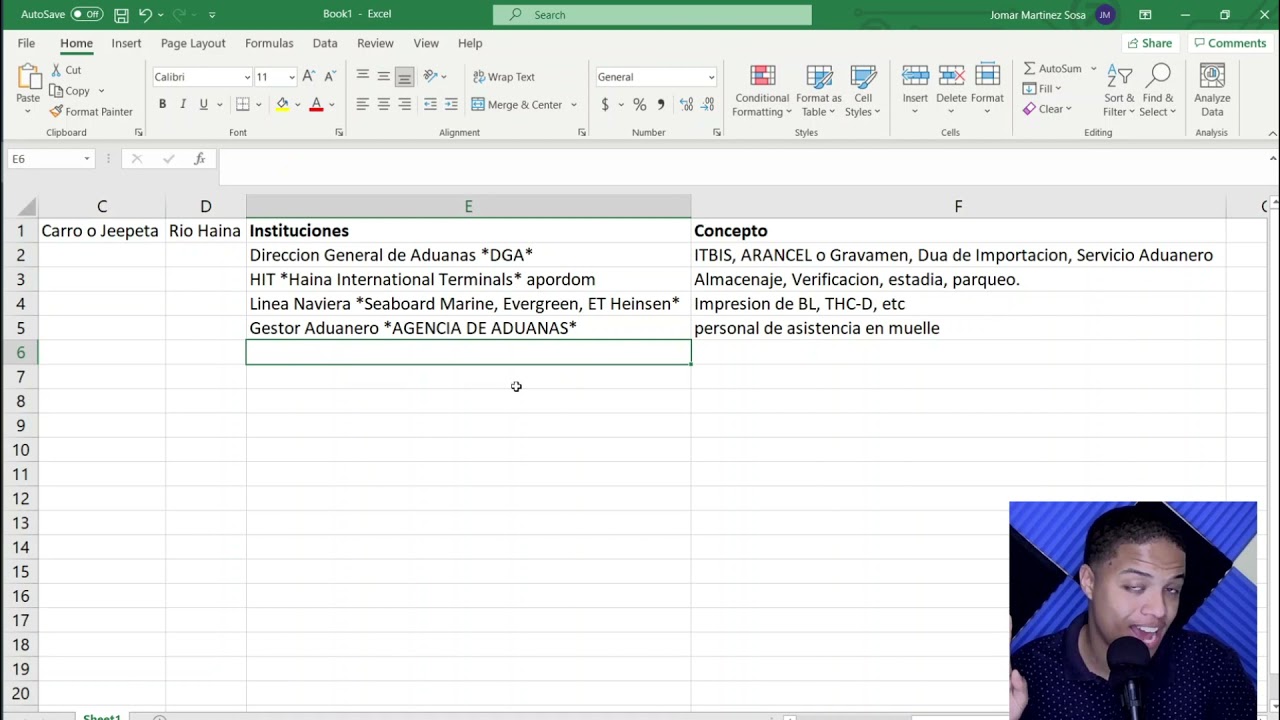The height and width of the screenshot is (720, 1280).
Task: Select the View tab
Action: coord(426,43)
